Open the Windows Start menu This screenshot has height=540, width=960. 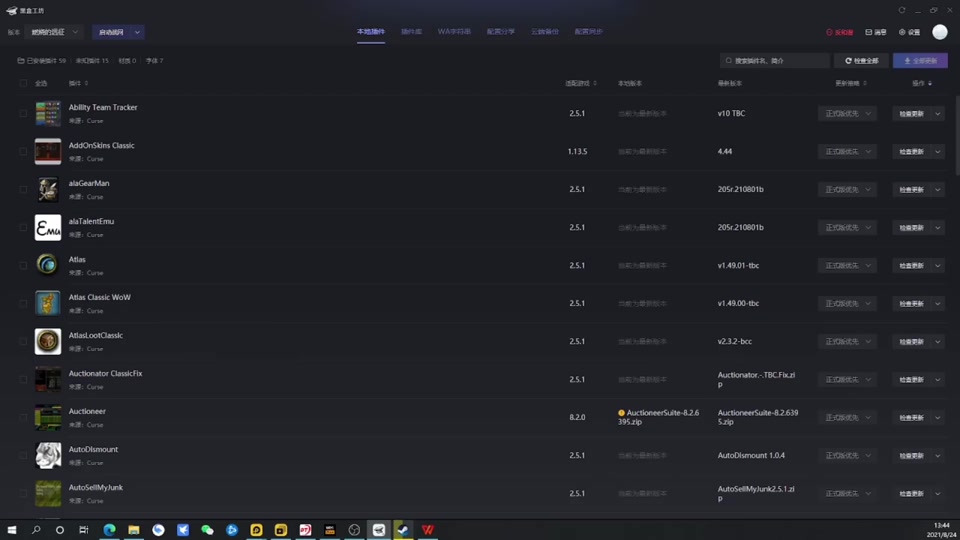pos(12,530)
